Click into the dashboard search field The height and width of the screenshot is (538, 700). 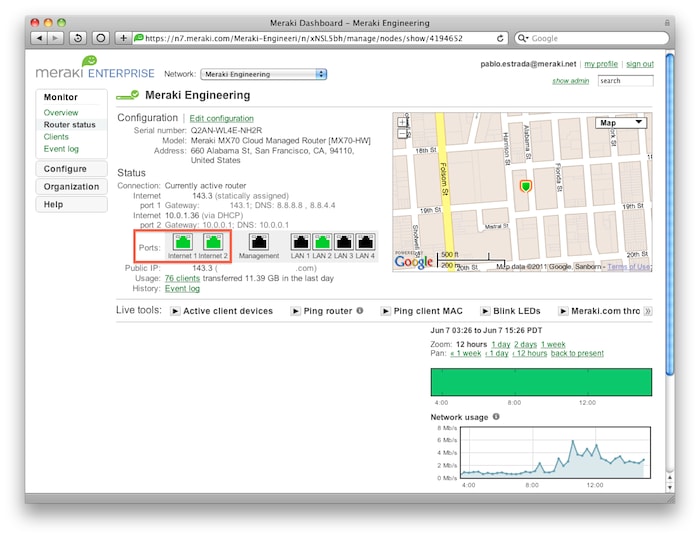[625, 81]
